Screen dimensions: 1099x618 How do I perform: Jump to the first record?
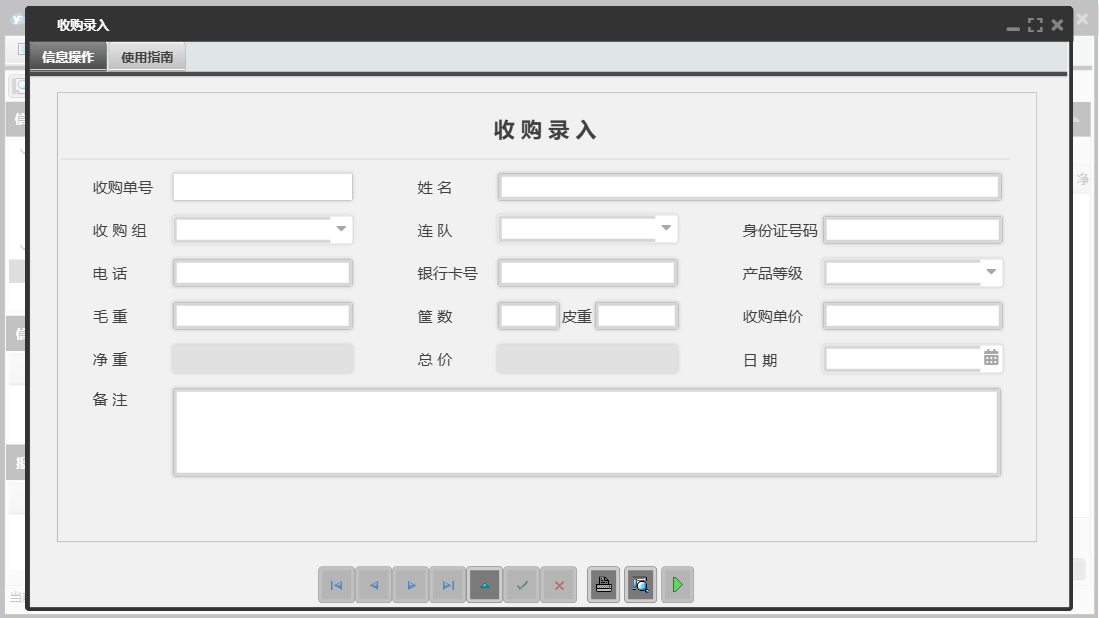pos(337,585)
